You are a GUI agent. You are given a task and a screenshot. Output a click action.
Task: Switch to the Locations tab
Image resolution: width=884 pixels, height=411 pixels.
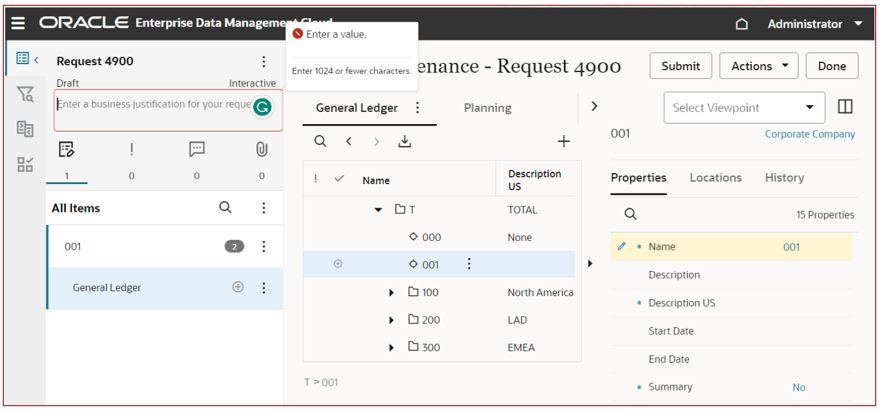tap(715, 178)
